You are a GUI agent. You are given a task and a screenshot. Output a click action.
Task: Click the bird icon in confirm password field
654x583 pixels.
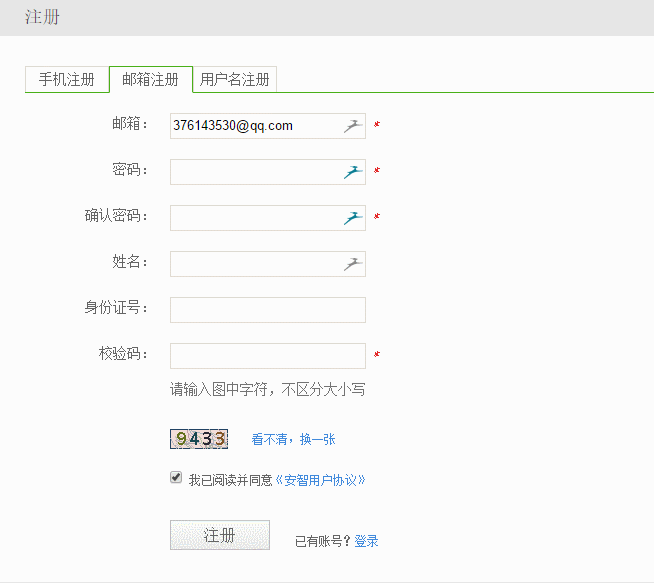point(352,218)
